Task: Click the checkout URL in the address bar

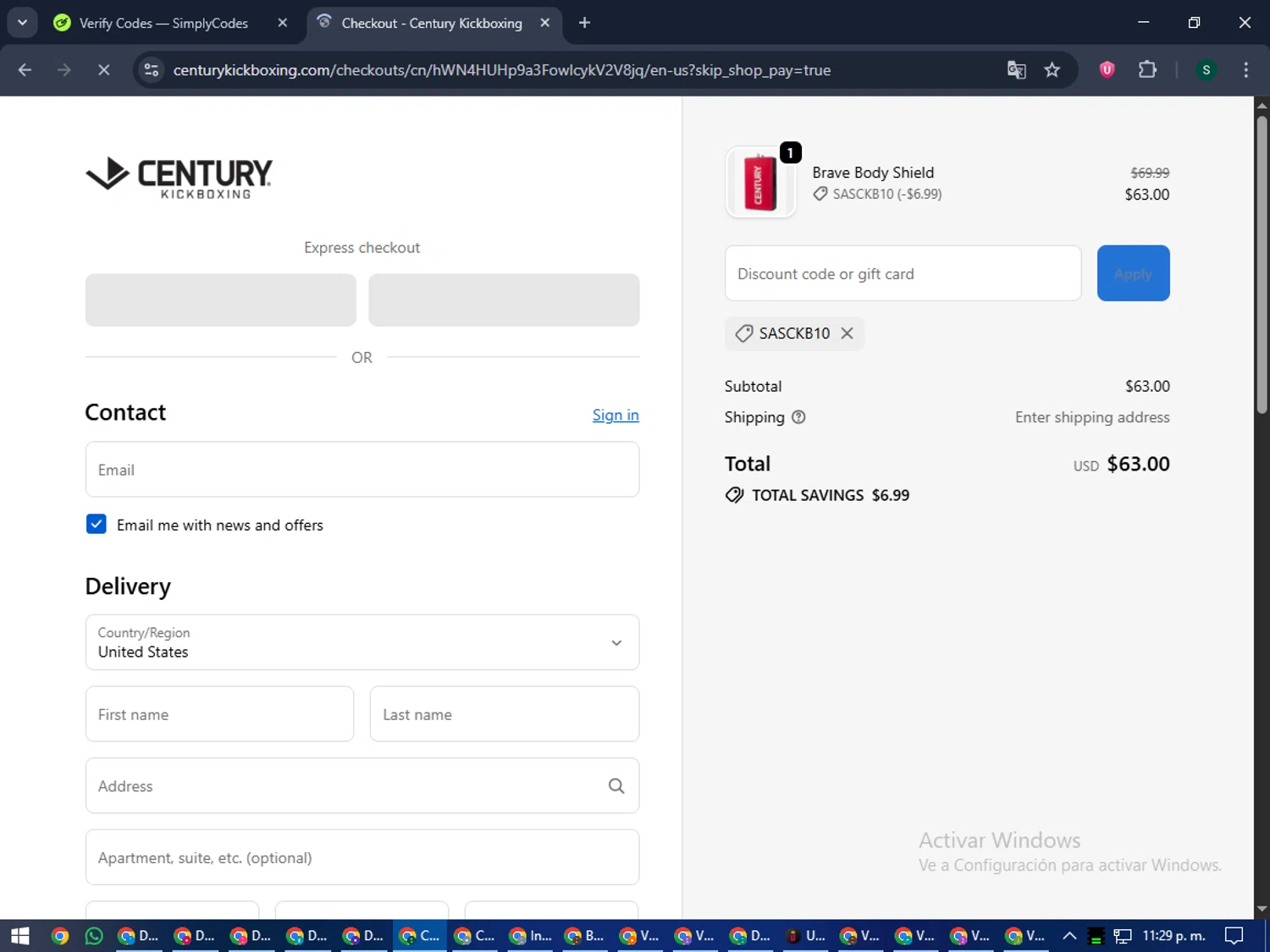Action: (x=501, y=70)
